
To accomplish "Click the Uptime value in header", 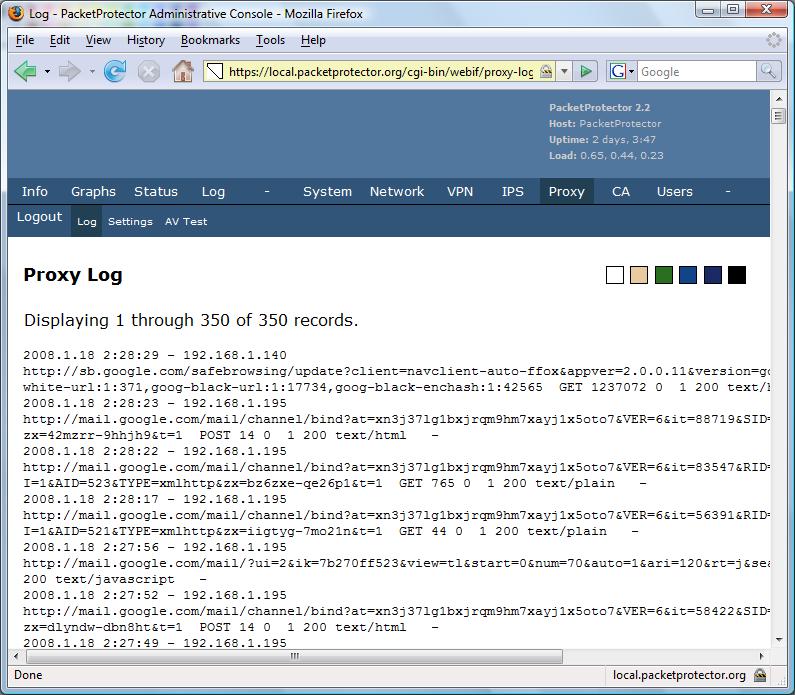I will (x=624, y=139).
